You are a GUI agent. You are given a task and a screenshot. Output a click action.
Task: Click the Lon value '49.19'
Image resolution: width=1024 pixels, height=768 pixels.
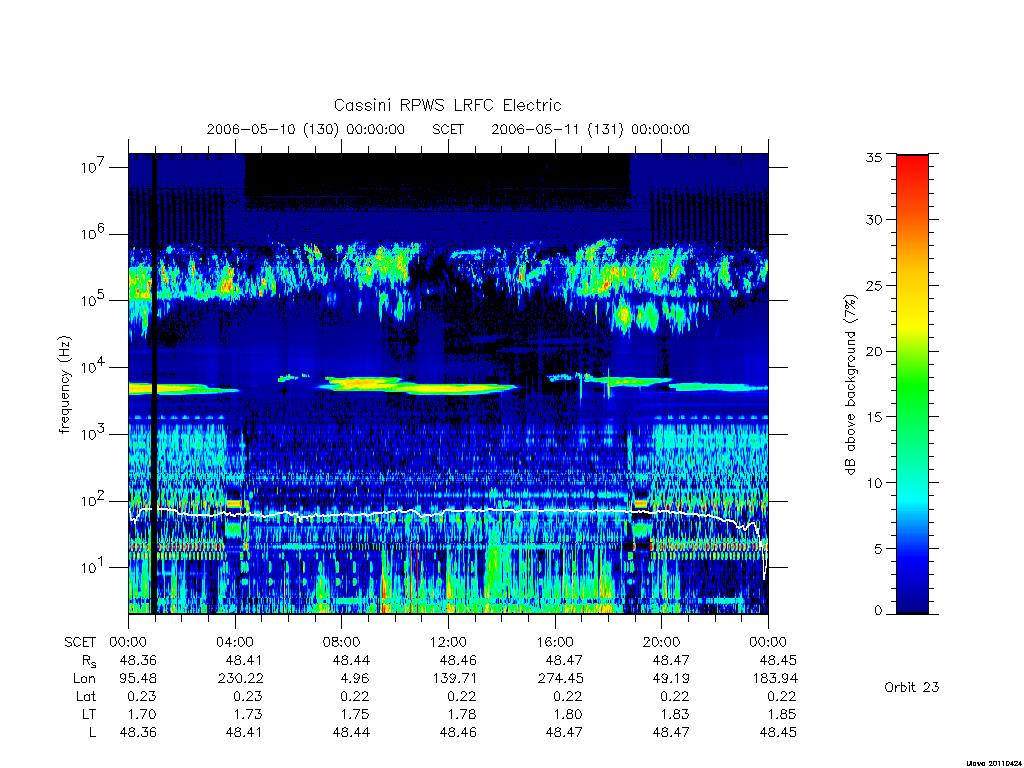click(671, 679)
